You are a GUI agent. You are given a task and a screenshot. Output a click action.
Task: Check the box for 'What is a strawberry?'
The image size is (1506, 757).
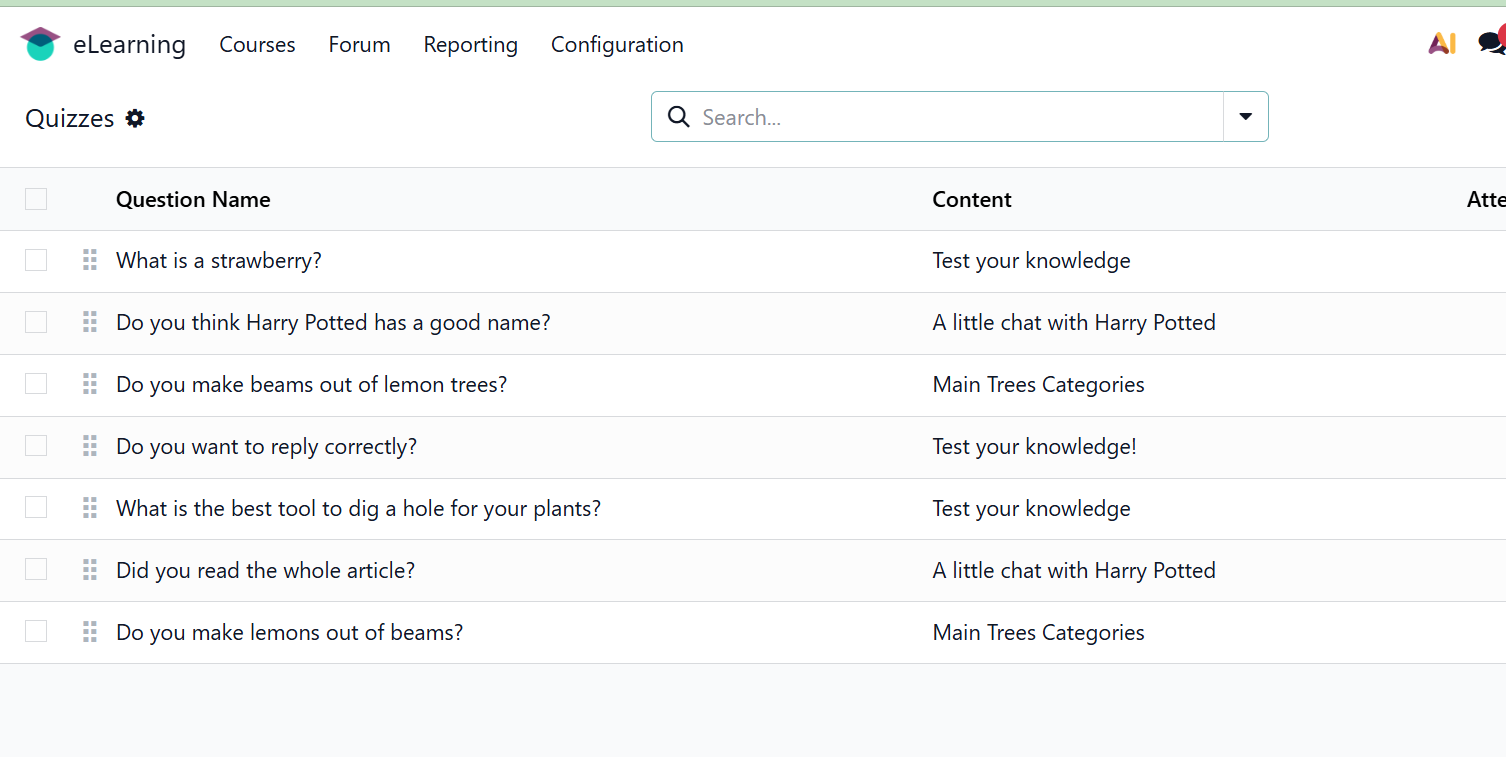coord(36,260)
